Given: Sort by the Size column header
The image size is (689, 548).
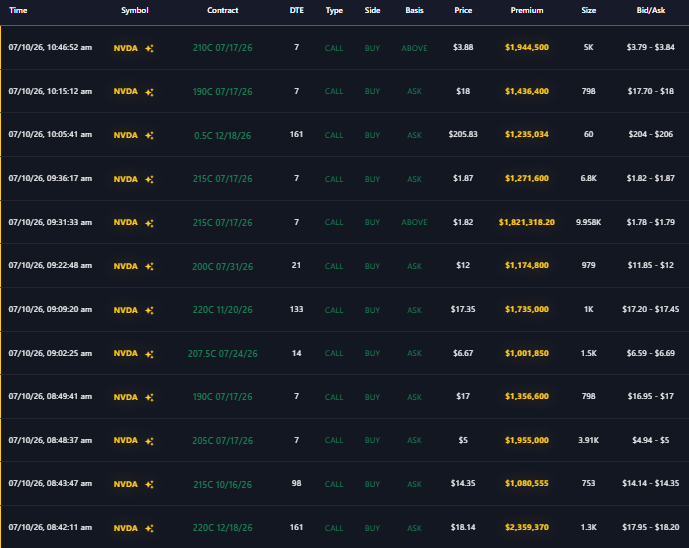Looking at the screenshot, I should point(589,10).
